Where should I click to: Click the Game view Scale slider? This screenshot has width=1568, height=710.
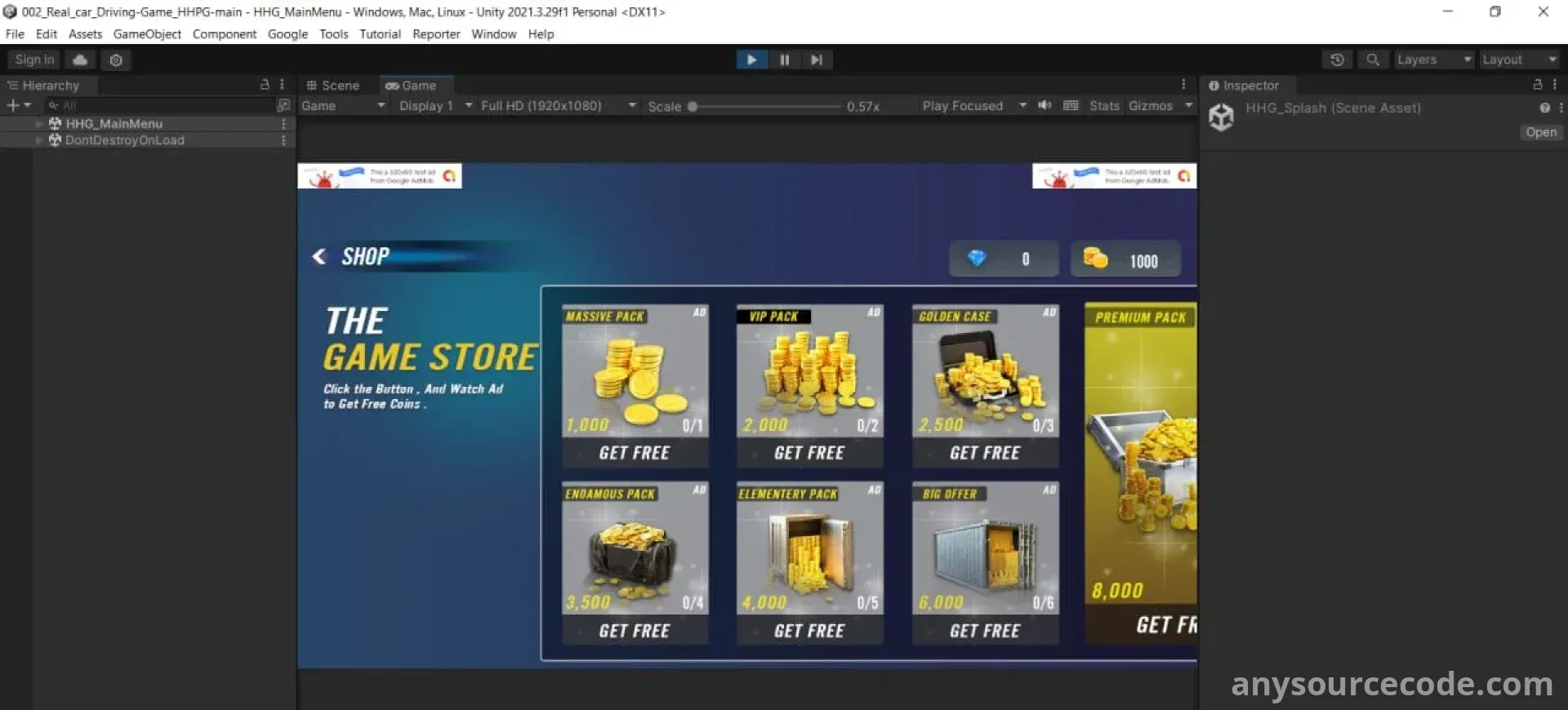click(766, 106)
